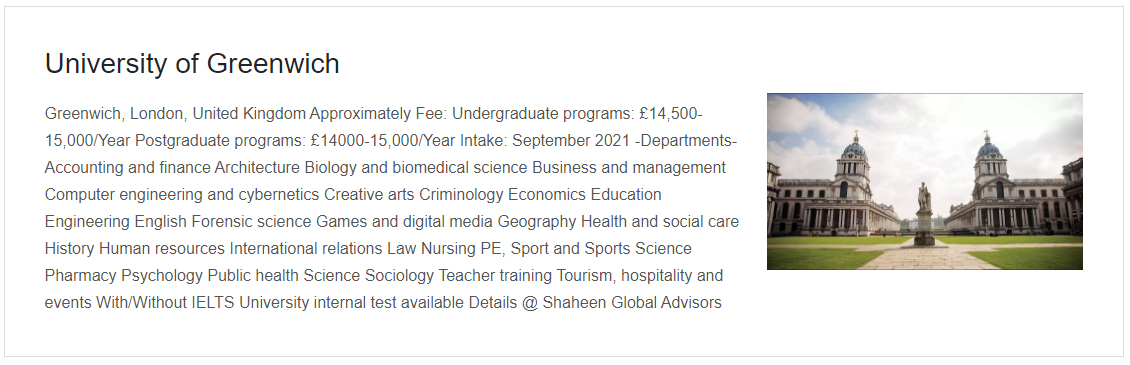The height and width of the screenshot is (365, 1130).
Task: Click the left dome tower in the photo
Action: tap(854, 172)
